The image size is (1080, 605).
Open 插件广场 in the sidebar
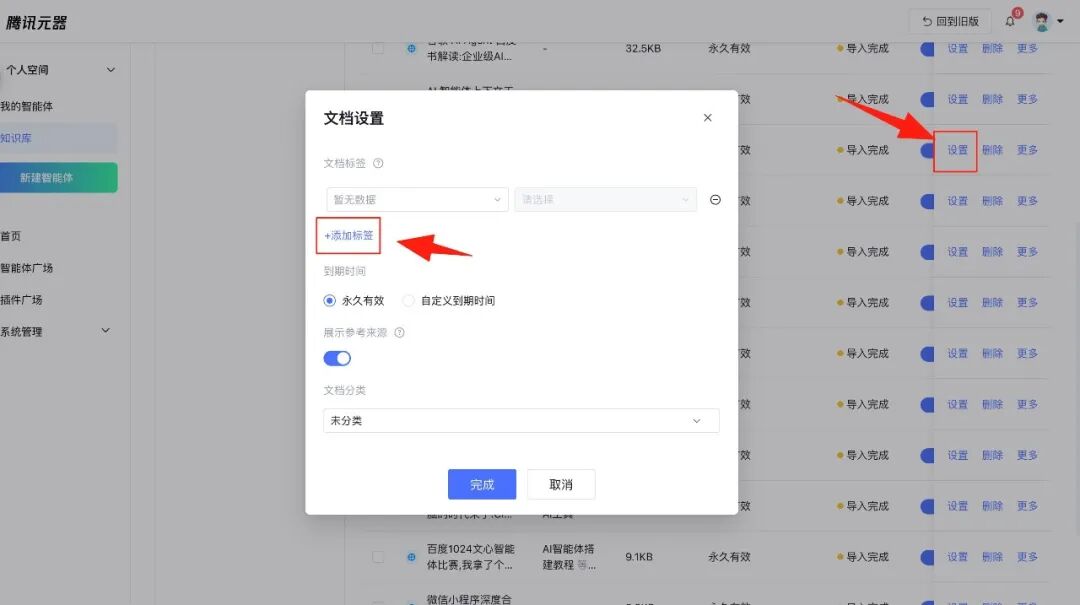[x=21, y=300]
